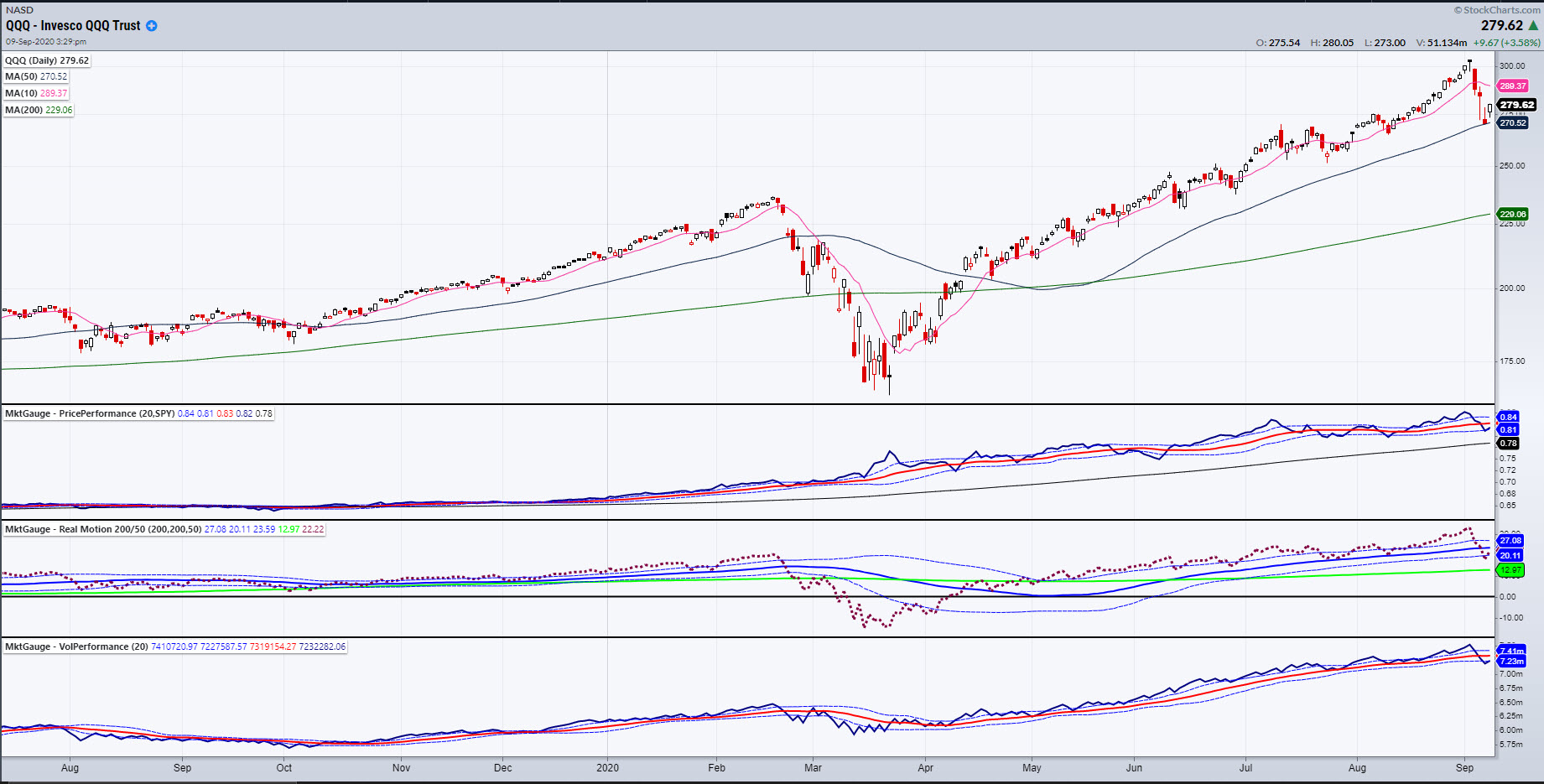The height and width of the screenshot is (784, 1544).
Task: Select the MA(10) legend label
Action: (x=36, y=93)
